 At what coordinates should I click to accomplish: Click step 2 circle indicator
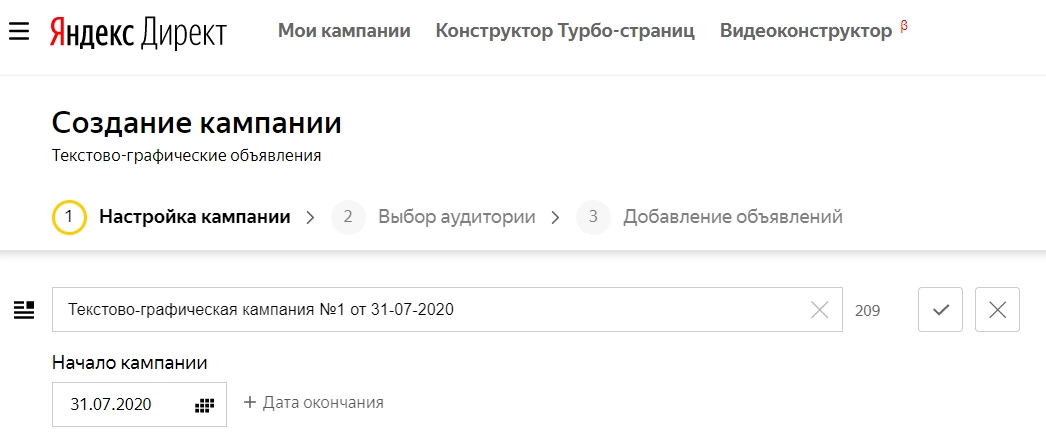tap(348, 217)
